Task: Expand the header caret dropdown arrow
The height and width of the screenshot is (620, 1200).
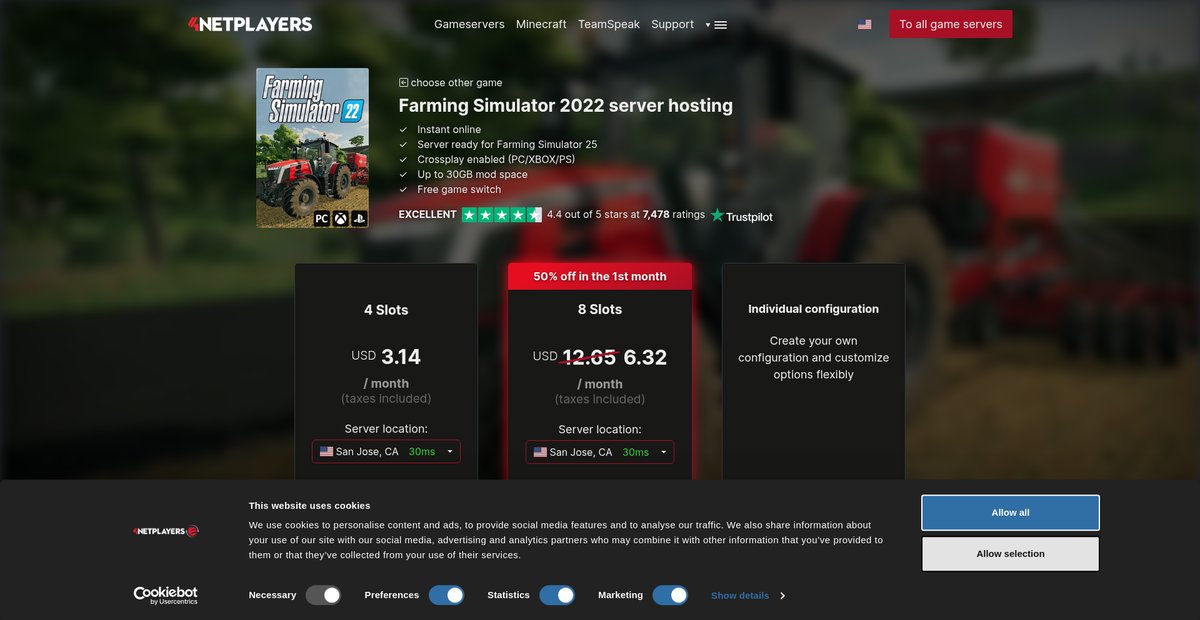Action: coord(708,25)
